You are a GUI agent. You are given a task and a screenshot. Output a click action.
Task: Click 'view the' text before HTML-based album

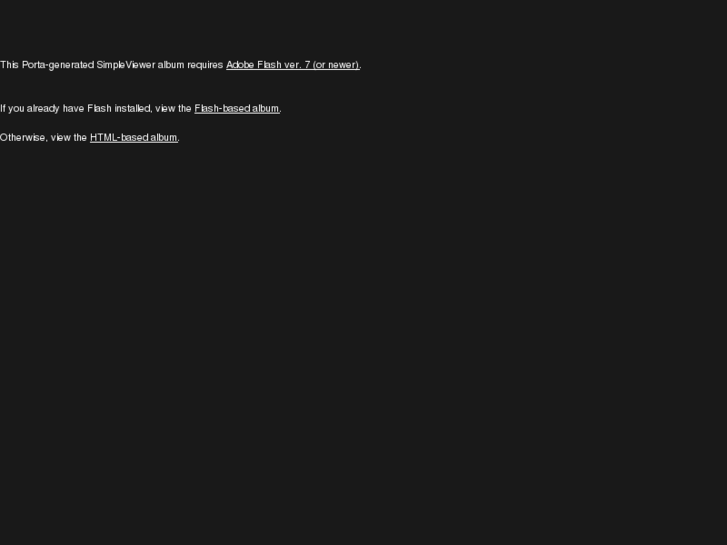click(69, 138)
